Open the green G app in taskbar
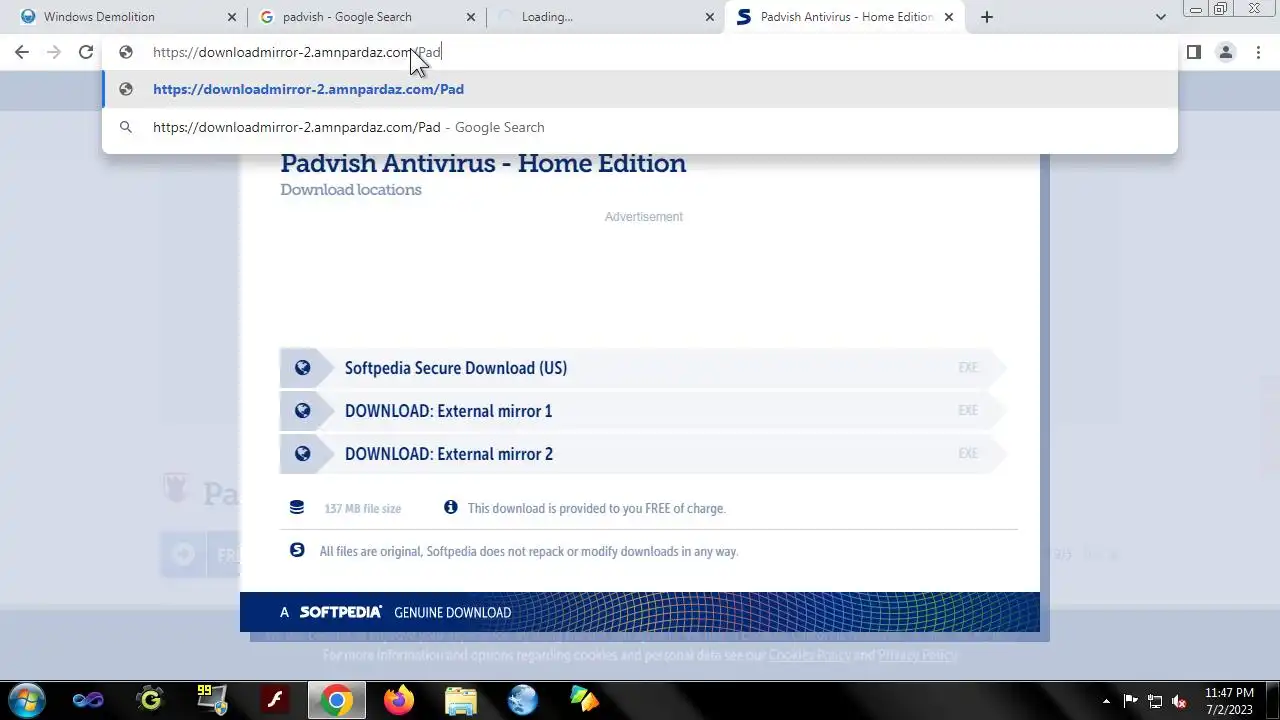 coord(150,700)
